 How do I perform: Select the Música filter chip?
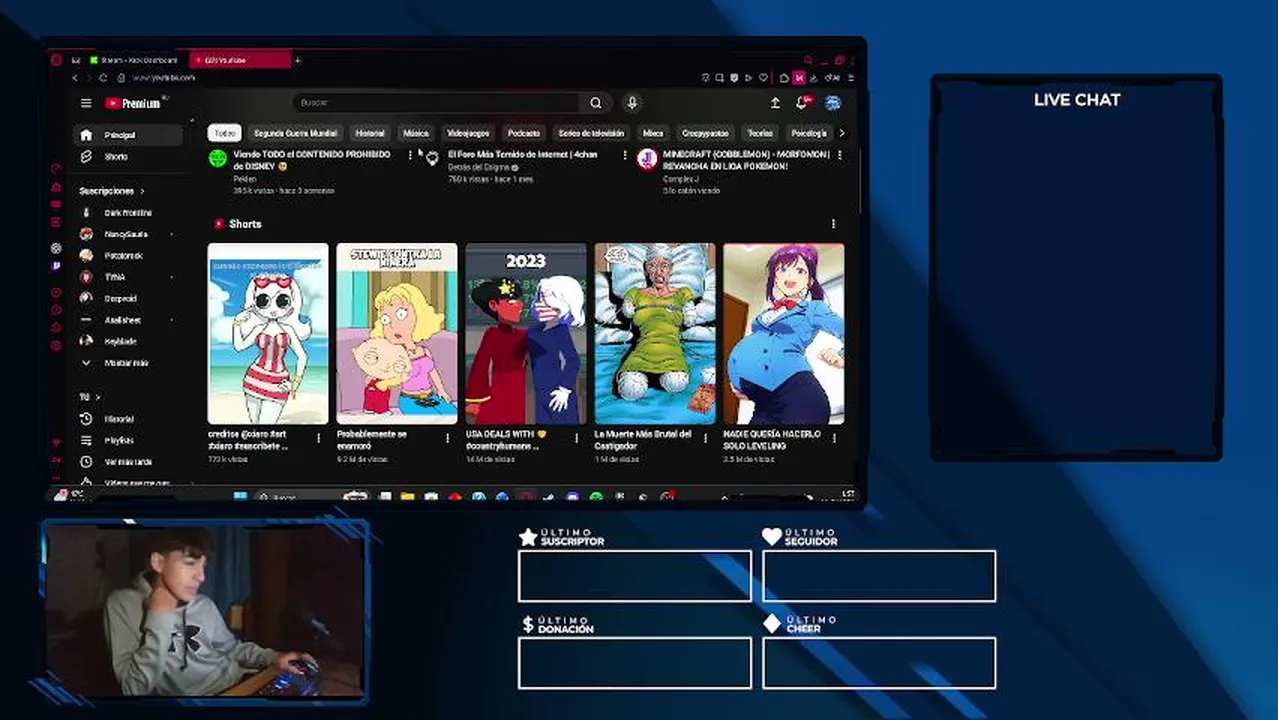(x=416, y=133)
